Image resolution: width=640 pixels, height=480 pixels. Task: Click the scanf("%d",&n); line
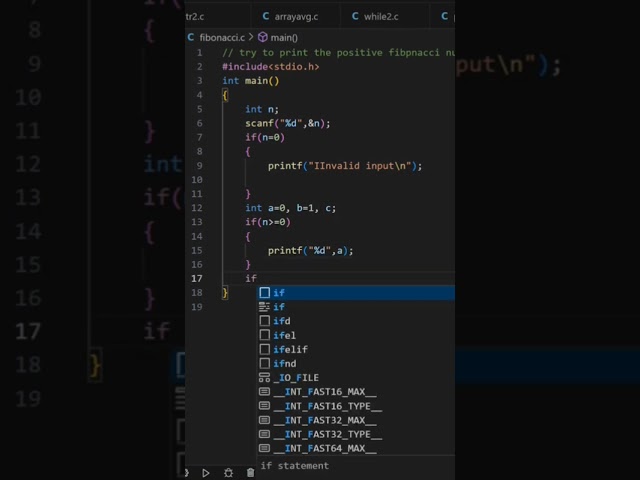coord(287,123)
